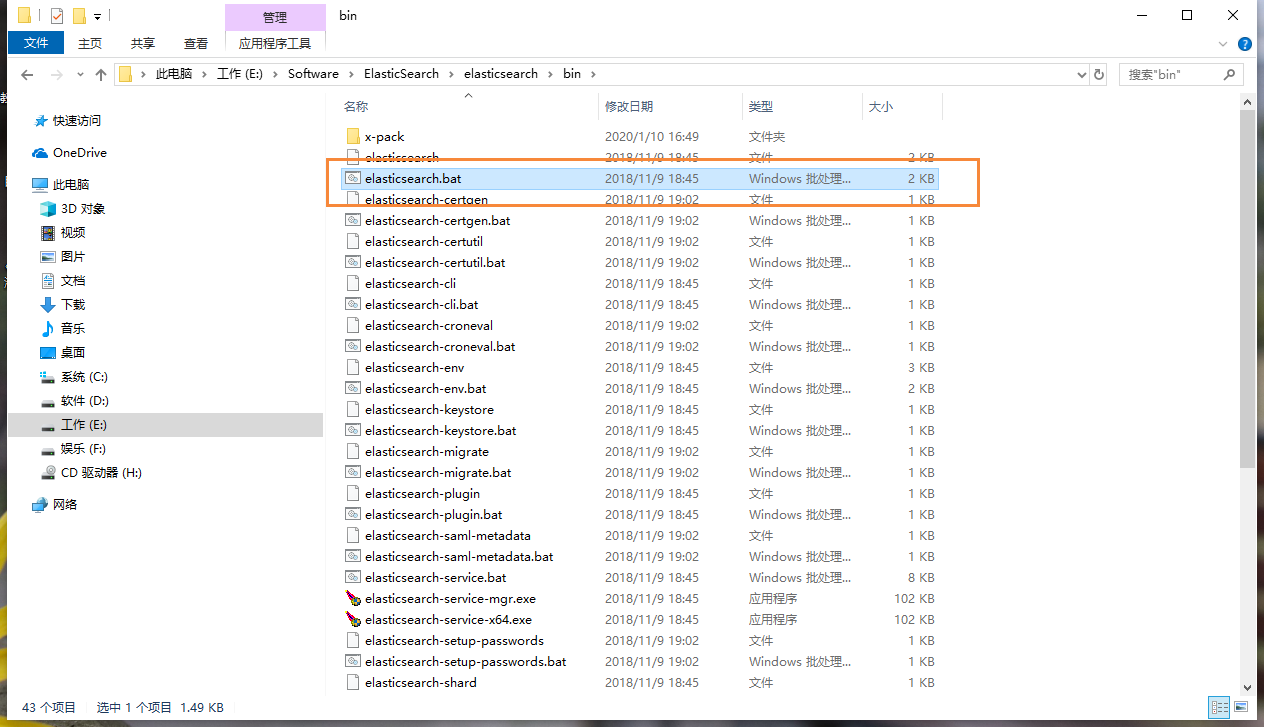The image size is (1264, 727).
Task: Switch to details view layout icon
Action: 1218,707
